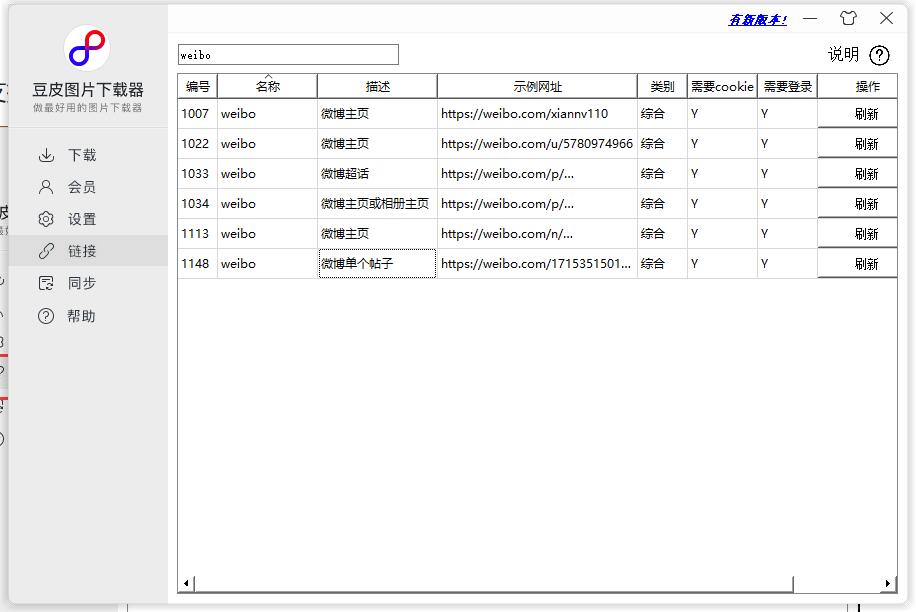
Task: Click 刷新 for row 1033
Action: click(x=857, y=174)
